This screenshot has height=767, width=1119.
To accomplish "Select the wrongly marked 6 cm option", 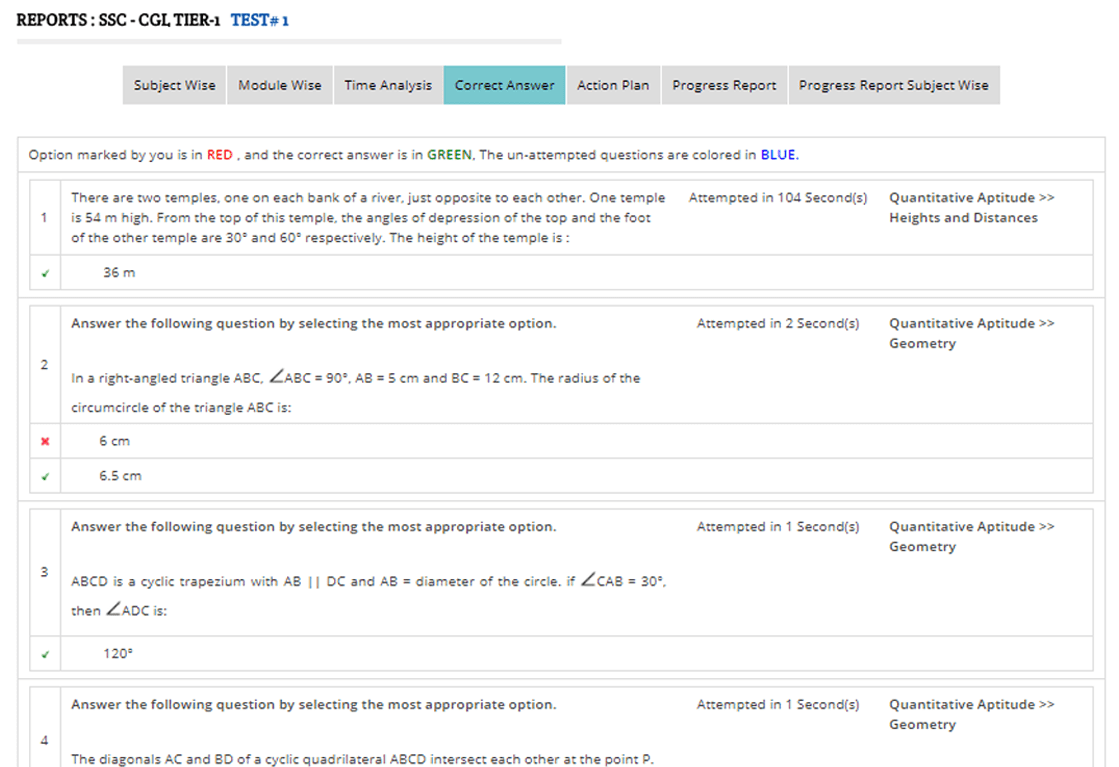I will 114,441.
